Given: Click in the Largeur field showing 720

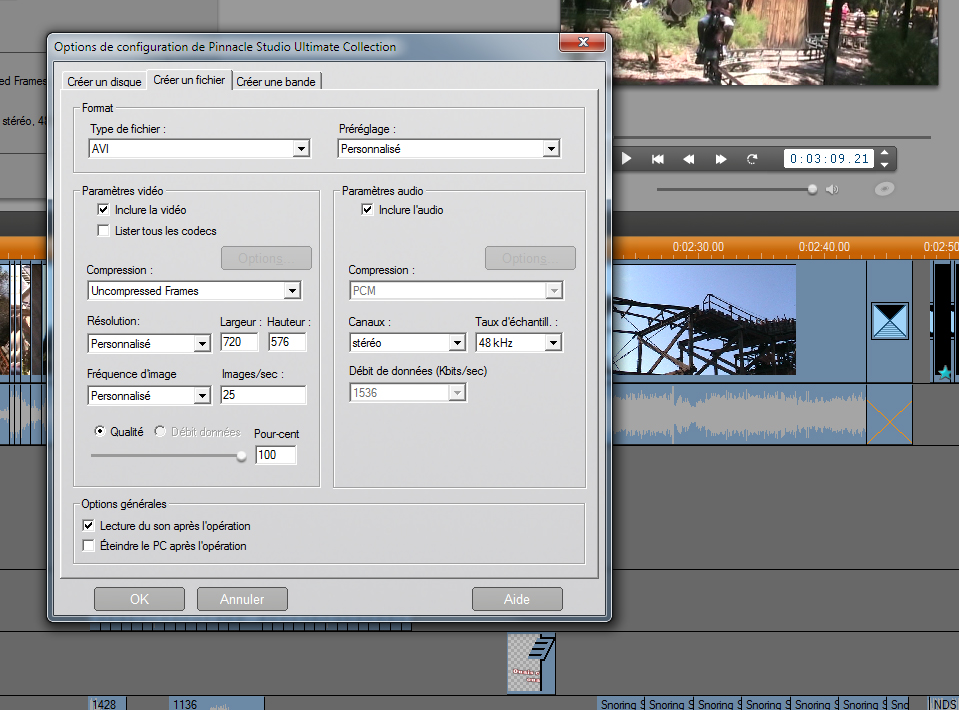Looking at the screenshot, I should 239,342.
